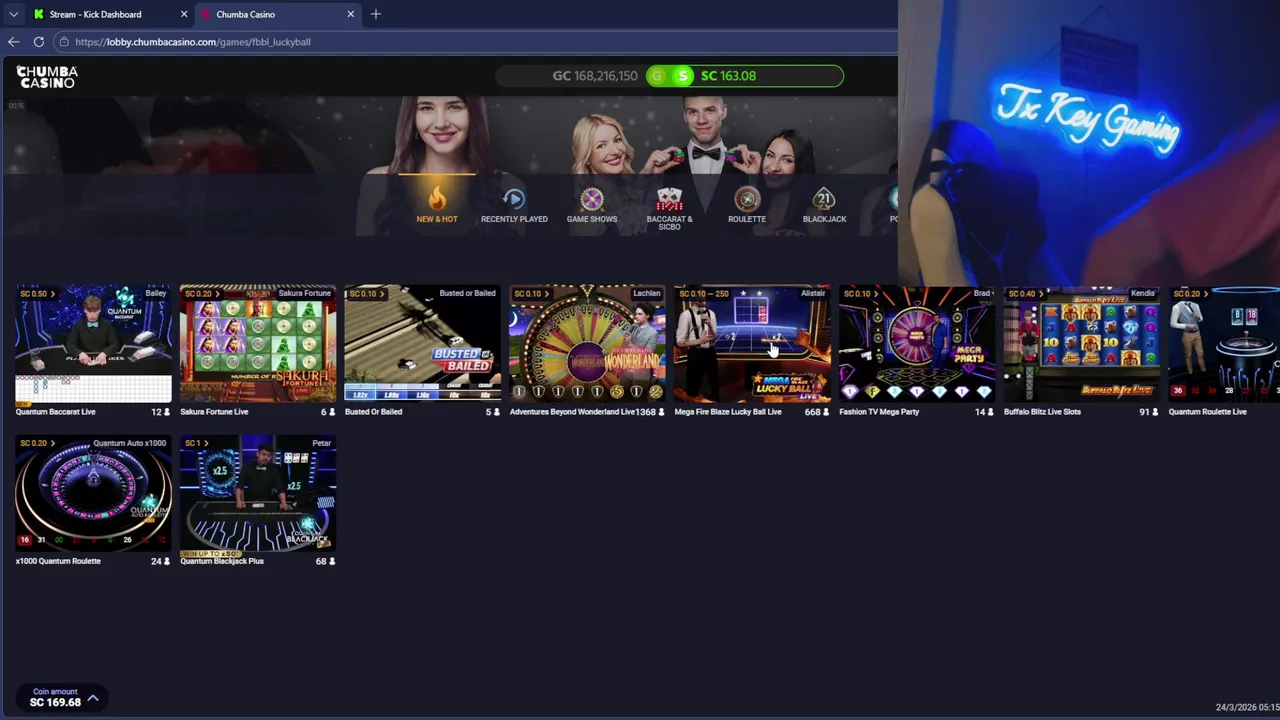The width and height of the screenshot is (1280, 720).
Task: Click dealer name Petar on Blackjack Plus
Action: (321, 443)
